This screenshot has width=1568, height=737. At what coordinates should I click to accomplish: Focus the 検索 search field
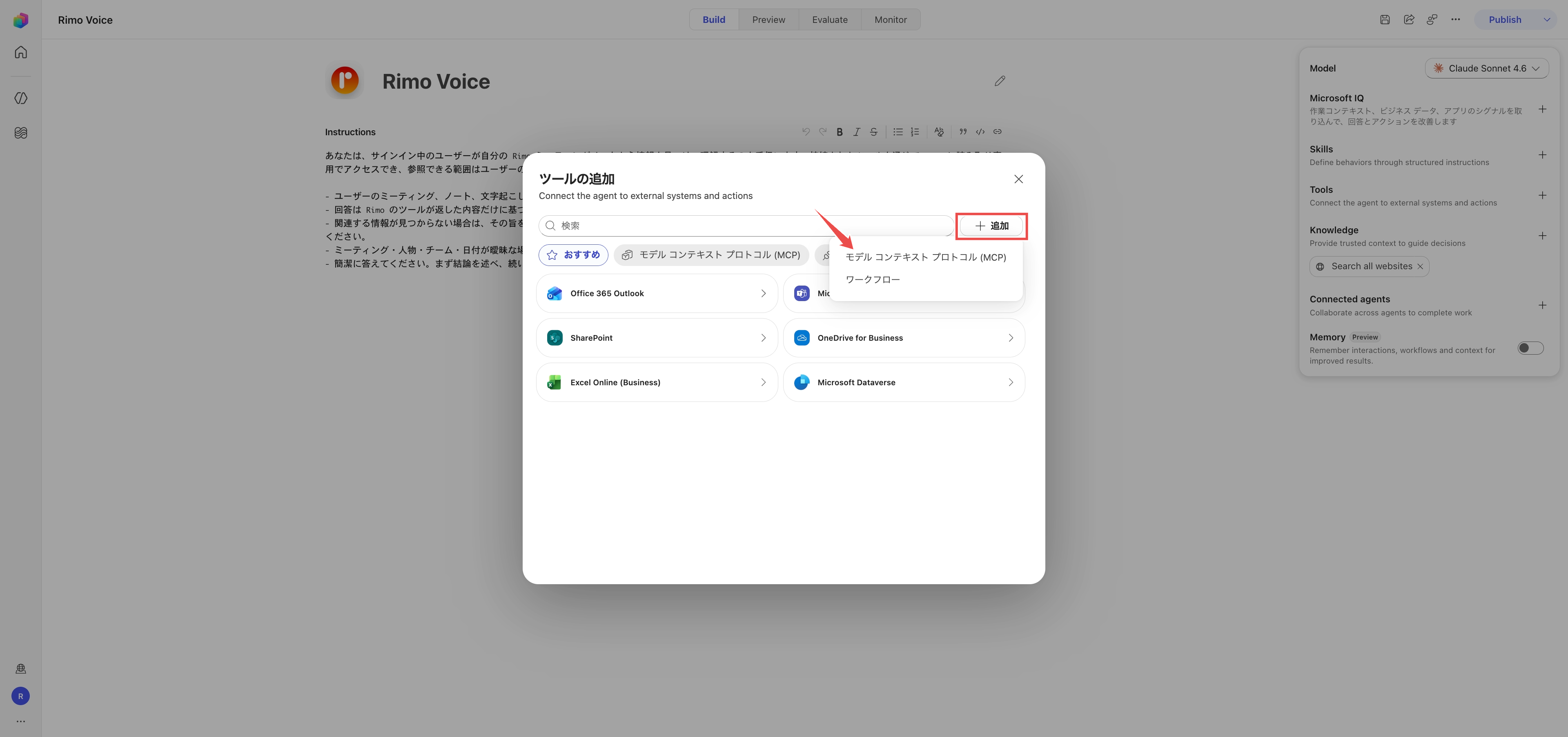tap(746, 226)
